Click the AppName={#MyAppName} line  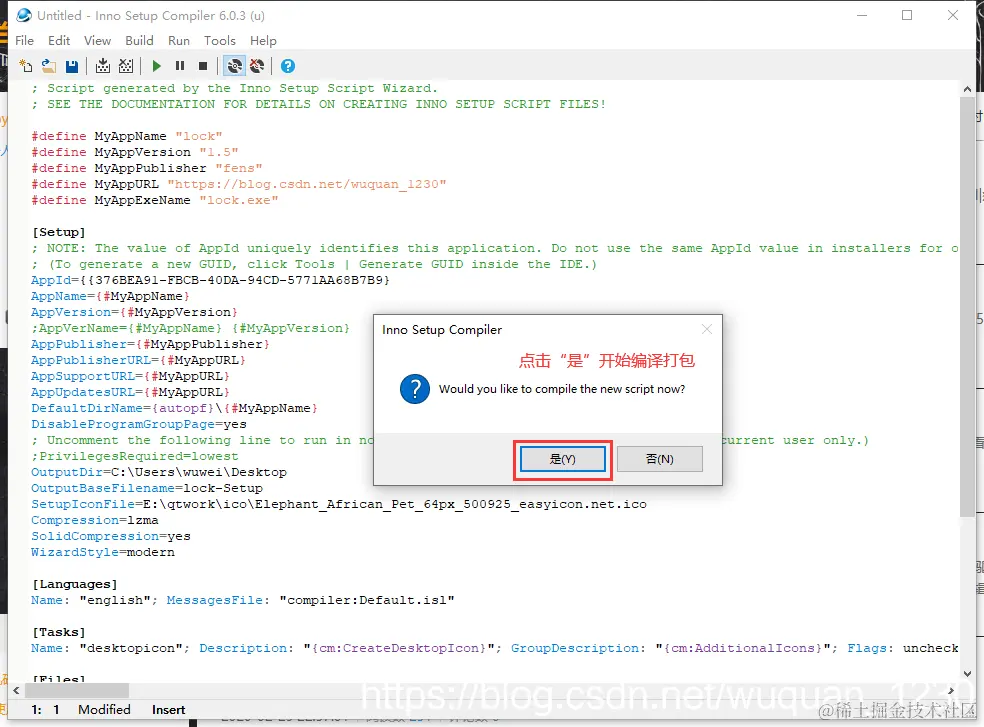[x=110, y=296]
